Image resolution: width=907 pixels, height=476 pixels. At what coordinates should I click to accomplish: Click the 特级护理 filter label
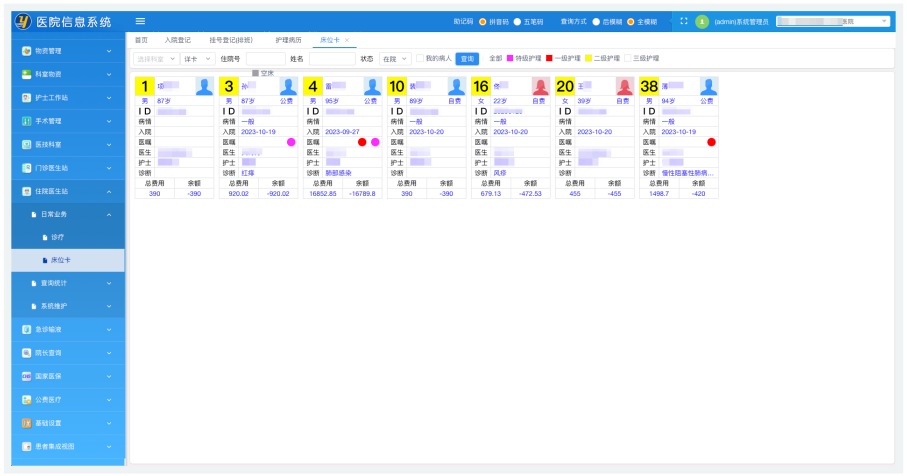coord(528,58)
